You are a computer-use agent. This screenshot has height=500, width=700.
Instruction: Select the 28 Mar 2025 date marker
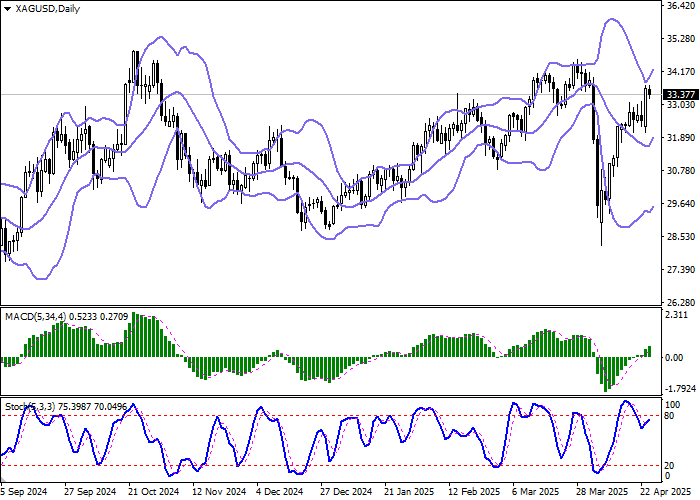600,492
